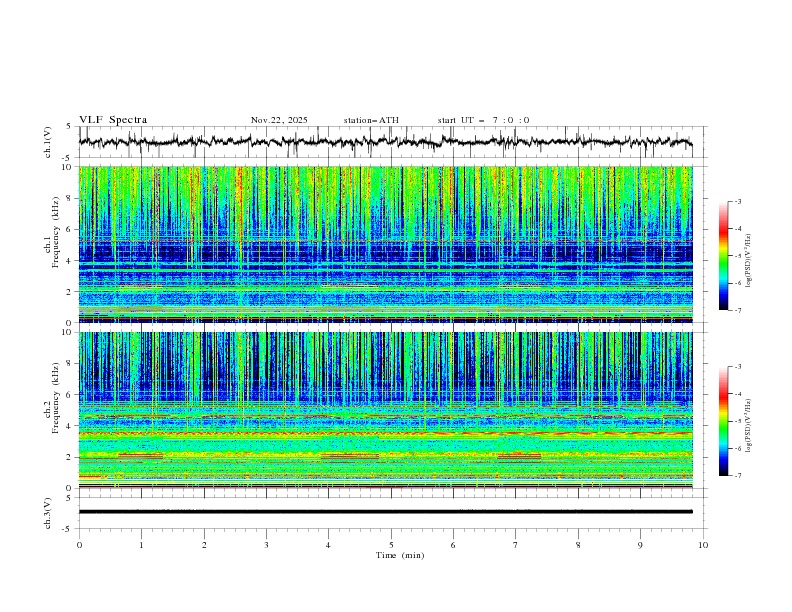Click the ch.1 spectrogram panel
This screenshot has height=612, width=792.
(x=386, y=244)
